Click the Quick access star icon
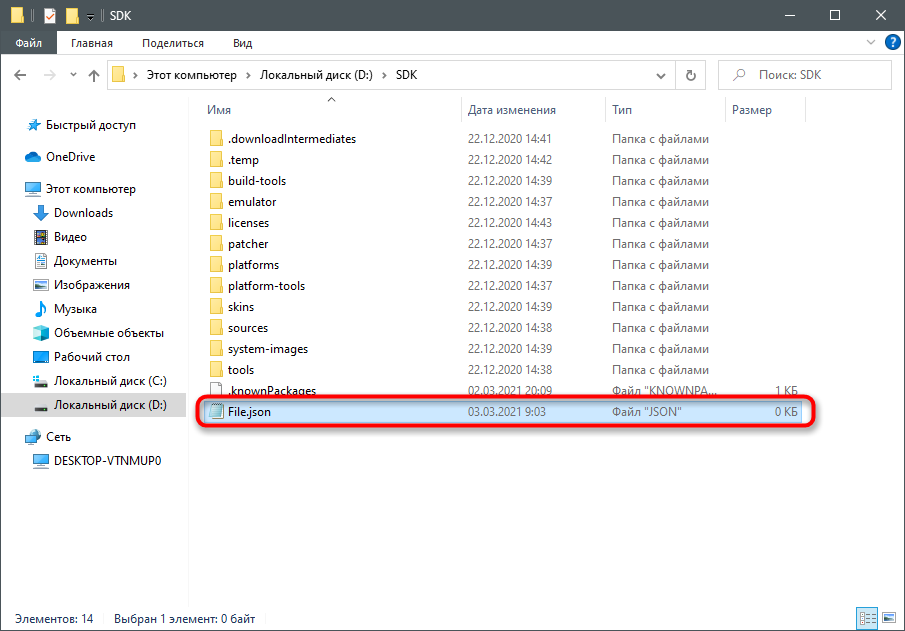The image size is (905, 631). point(32,125)
